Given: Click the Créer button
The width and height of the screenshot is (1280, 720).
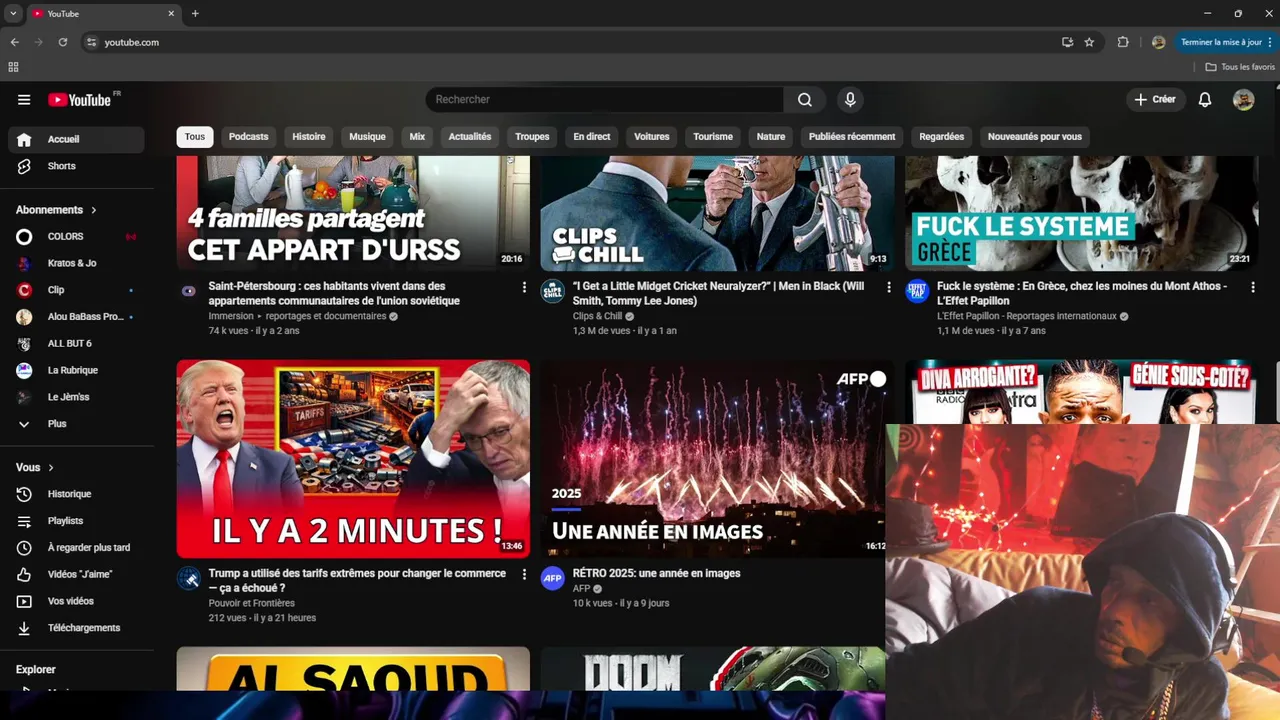Looking at the screenshot, I should 1155,100.
